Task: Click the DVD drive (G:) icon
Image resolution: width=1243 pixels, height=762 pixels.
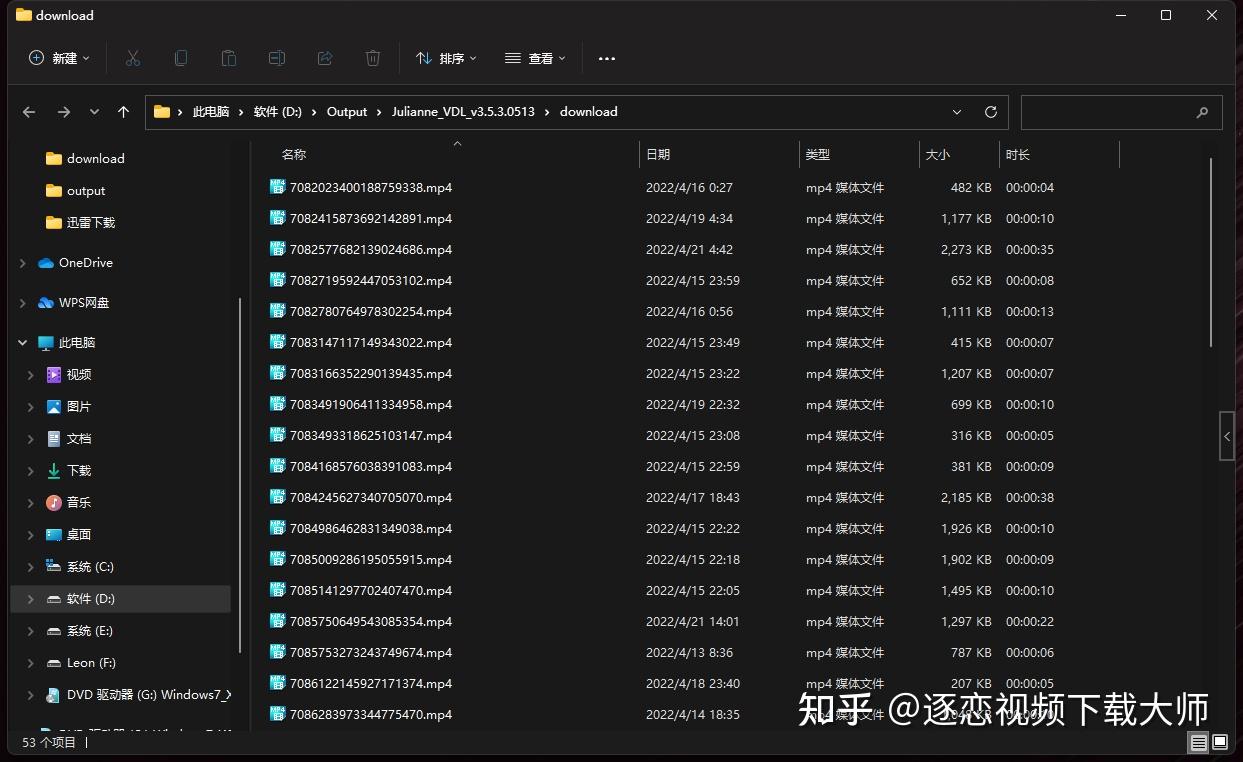Action: (x=54, y=695)
